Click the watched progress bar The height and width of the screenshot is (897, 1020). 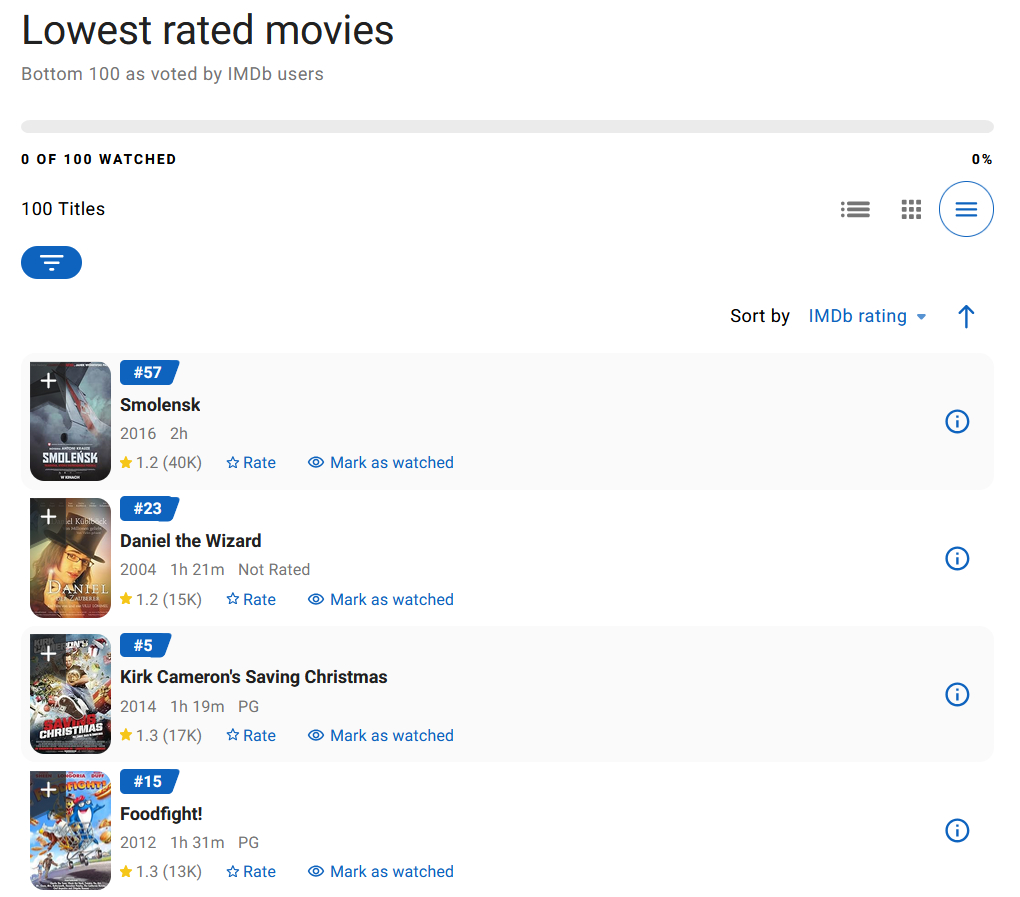coord(507,127)
